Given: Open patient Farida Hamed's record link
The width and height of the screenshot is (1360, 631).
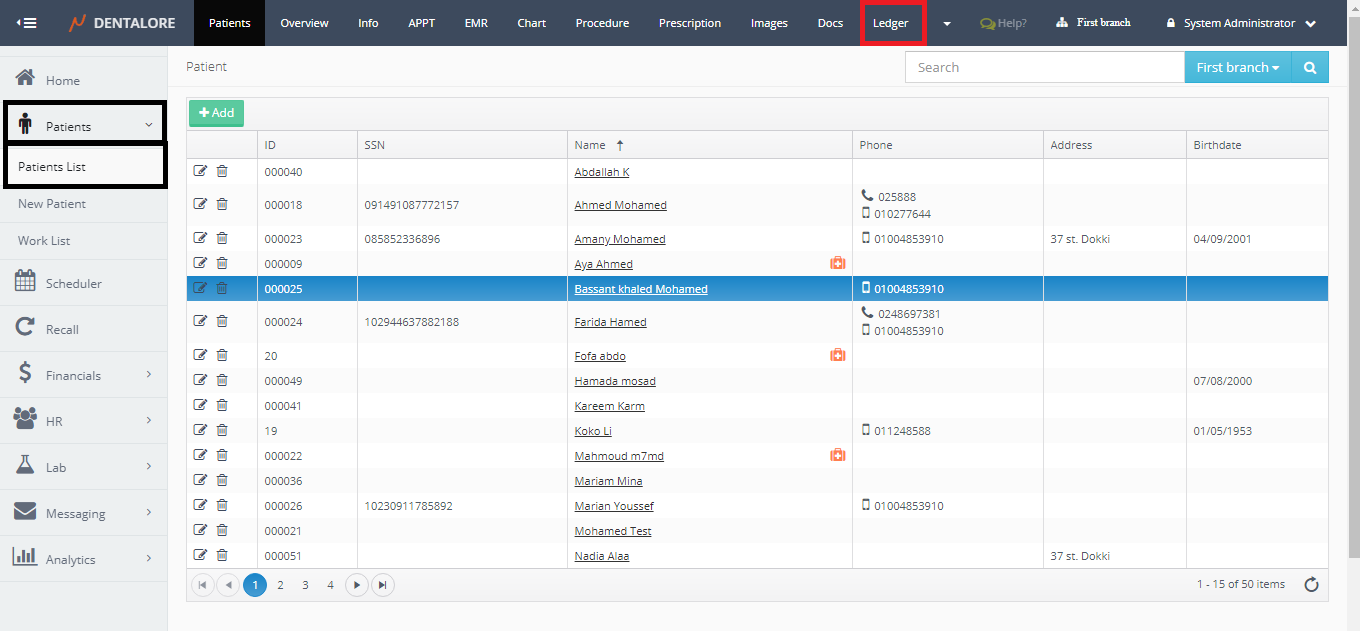Looking at the screenshot, I should [x=610, y=322].
